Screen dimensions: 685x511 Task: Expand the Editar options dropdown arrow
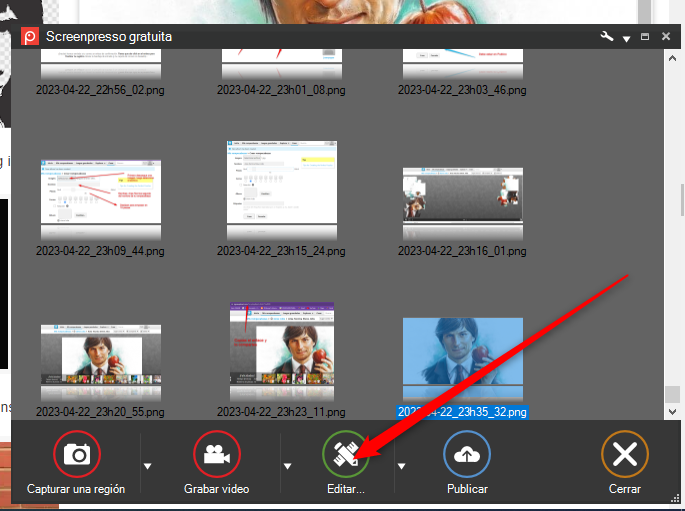401,466
